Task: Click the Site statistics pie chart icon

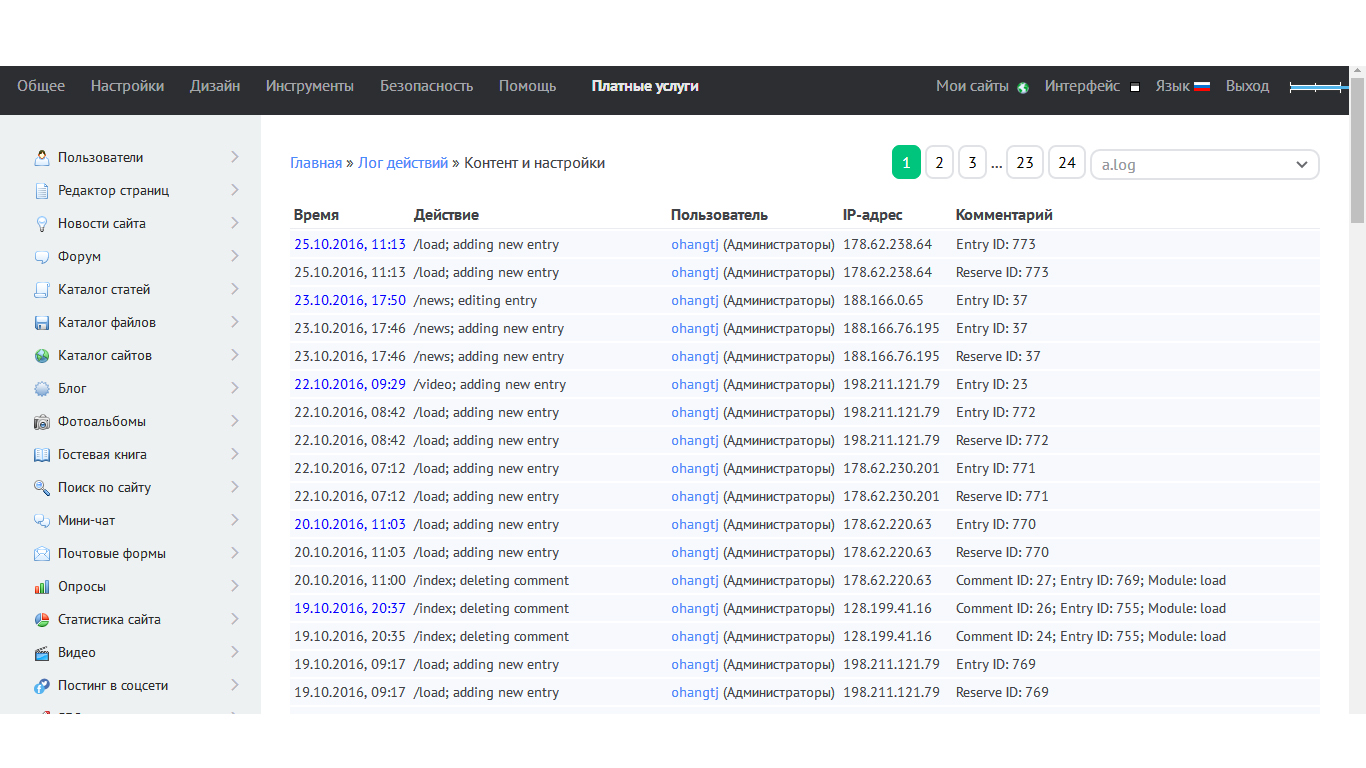Action: tap(42, 619)
